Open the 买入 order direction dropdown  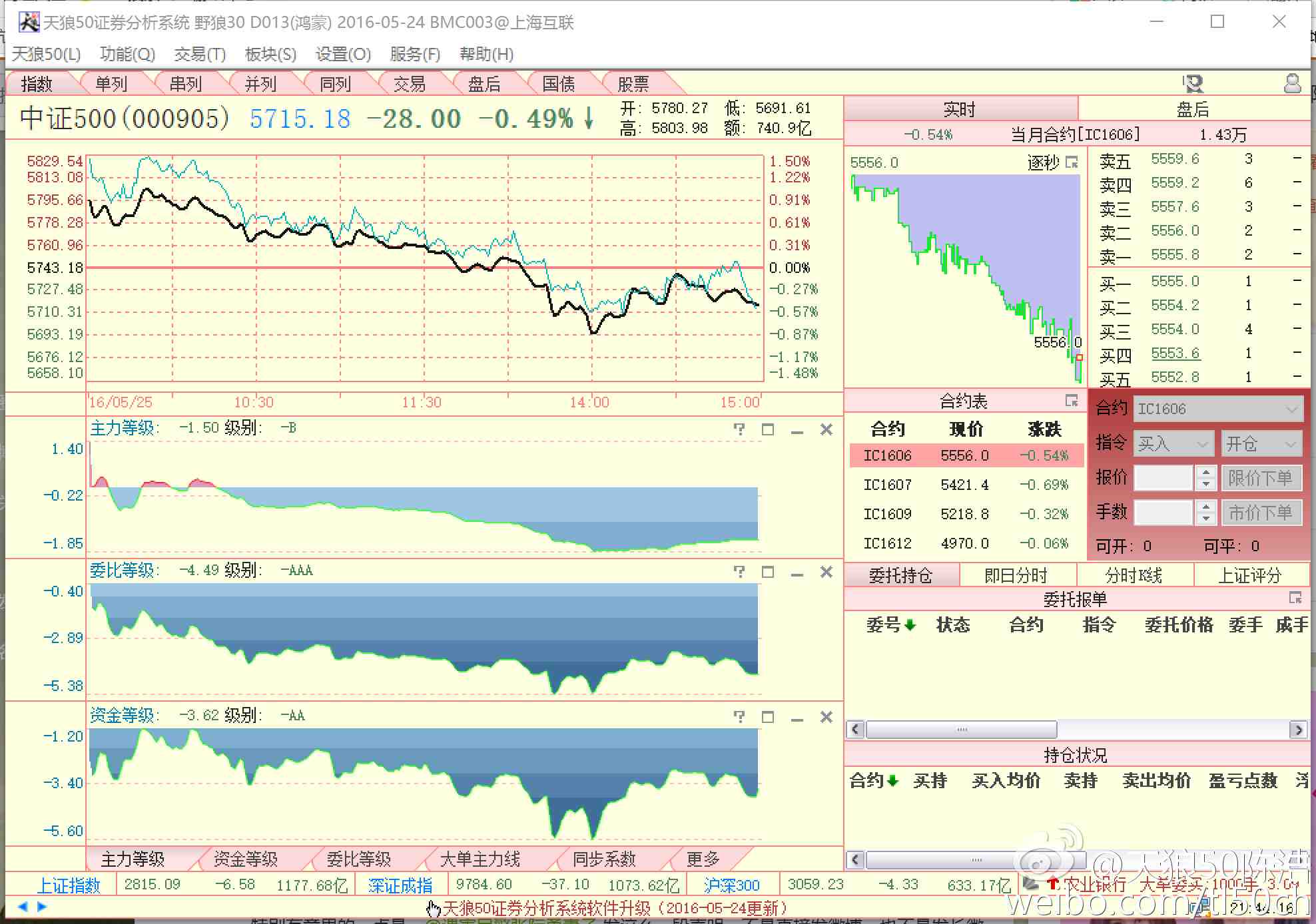click(x=1202, y=443)
